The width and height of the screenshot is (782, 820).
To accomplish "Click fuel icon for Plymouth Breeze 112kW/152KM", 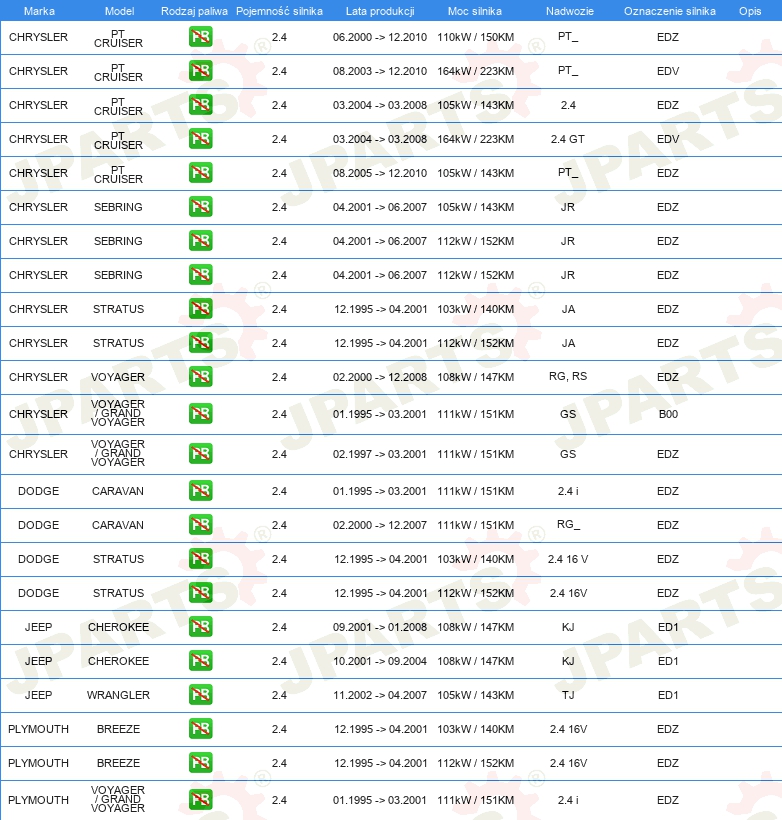I will pos(201,762).
